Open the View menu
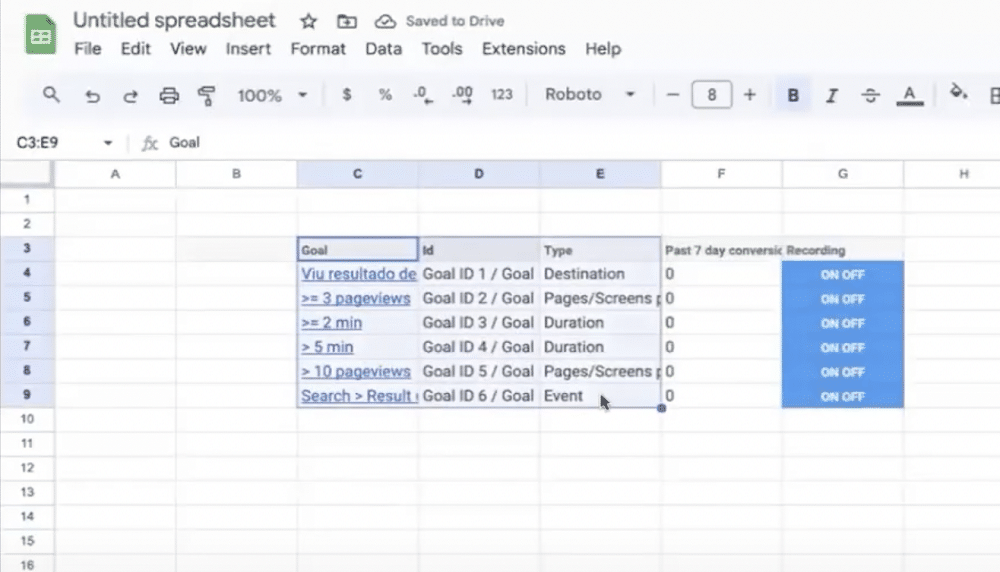 coord(188,49)
